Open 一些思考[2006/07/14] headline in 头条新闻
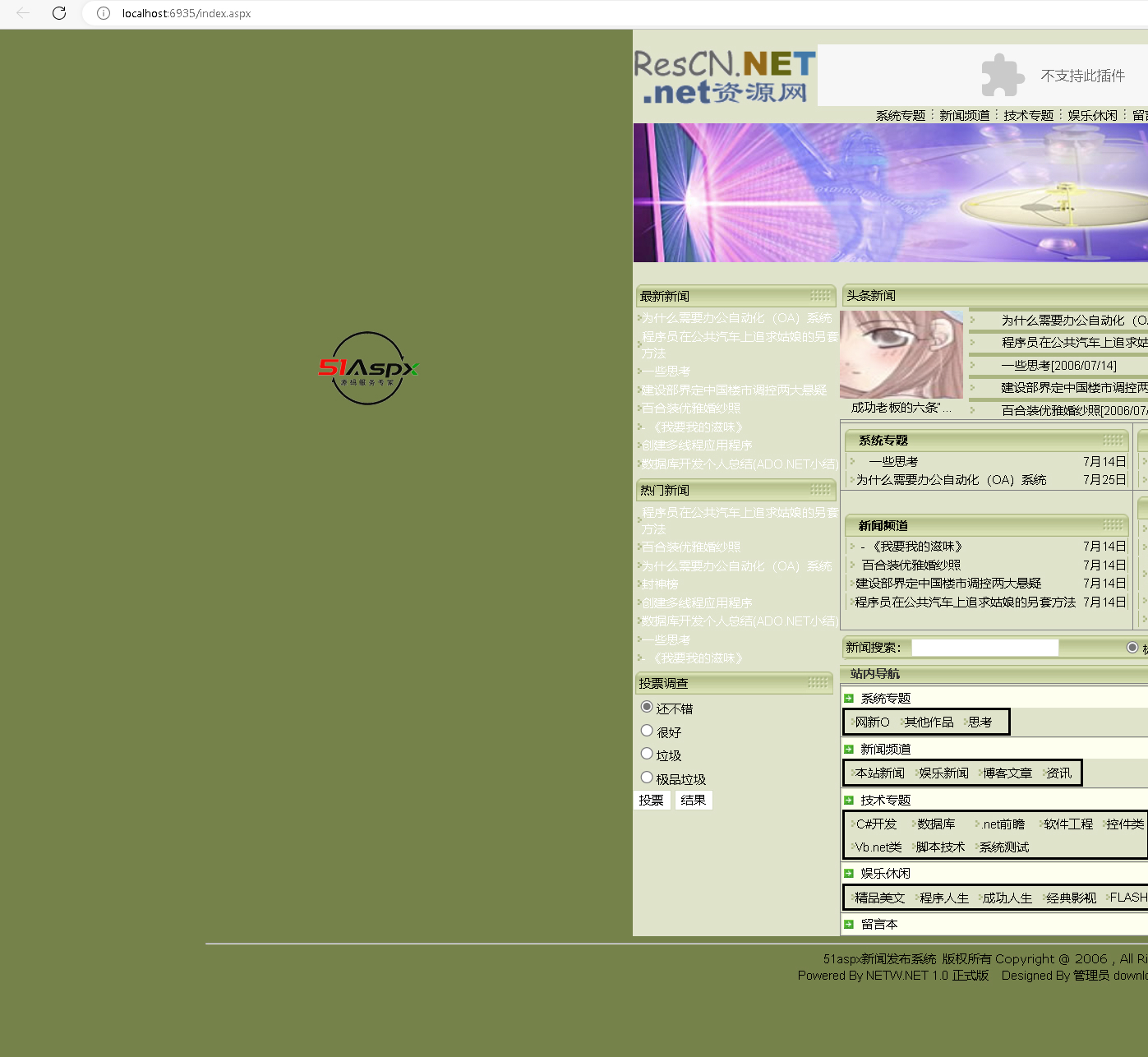The width and height of the screenshot is (1148, 1057). [x=1058, y=366]
